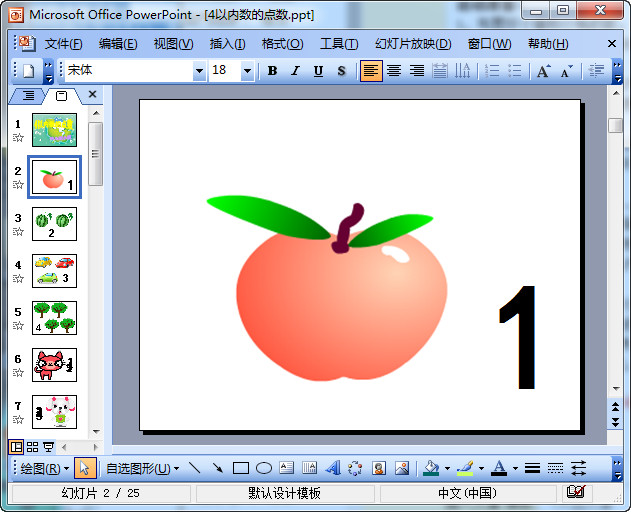This screenshot has height=512, width=631.
Task: Apply bulleted list formatting
Action: pyautogui.click(x=515, y=71)
